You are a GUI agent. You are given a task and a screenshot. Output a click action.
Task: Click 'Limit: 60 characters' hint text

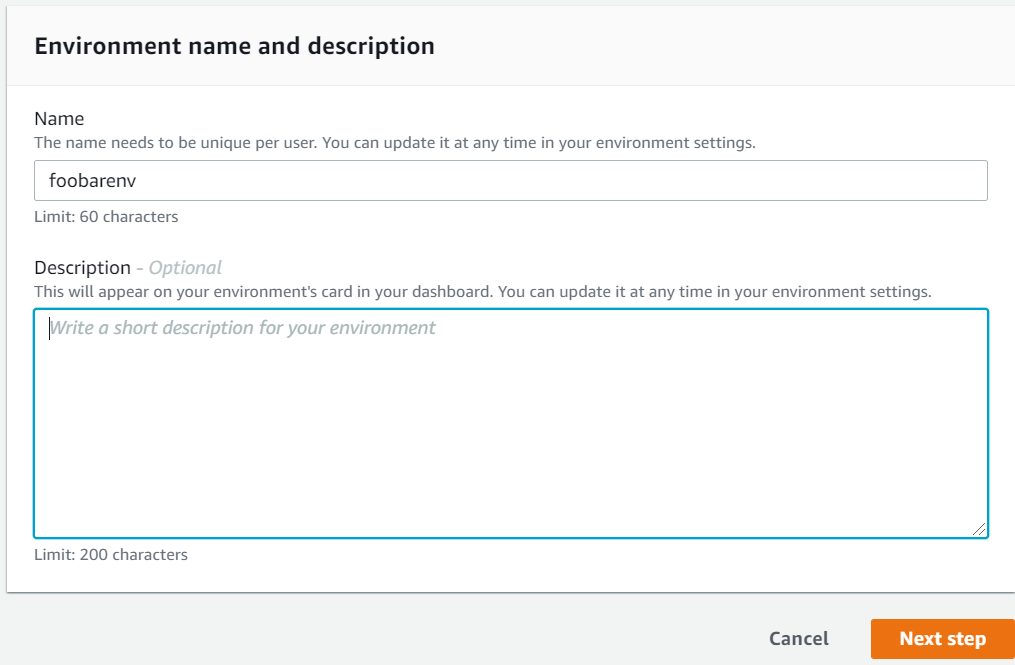pyautogui.click(x=106, y=216)
